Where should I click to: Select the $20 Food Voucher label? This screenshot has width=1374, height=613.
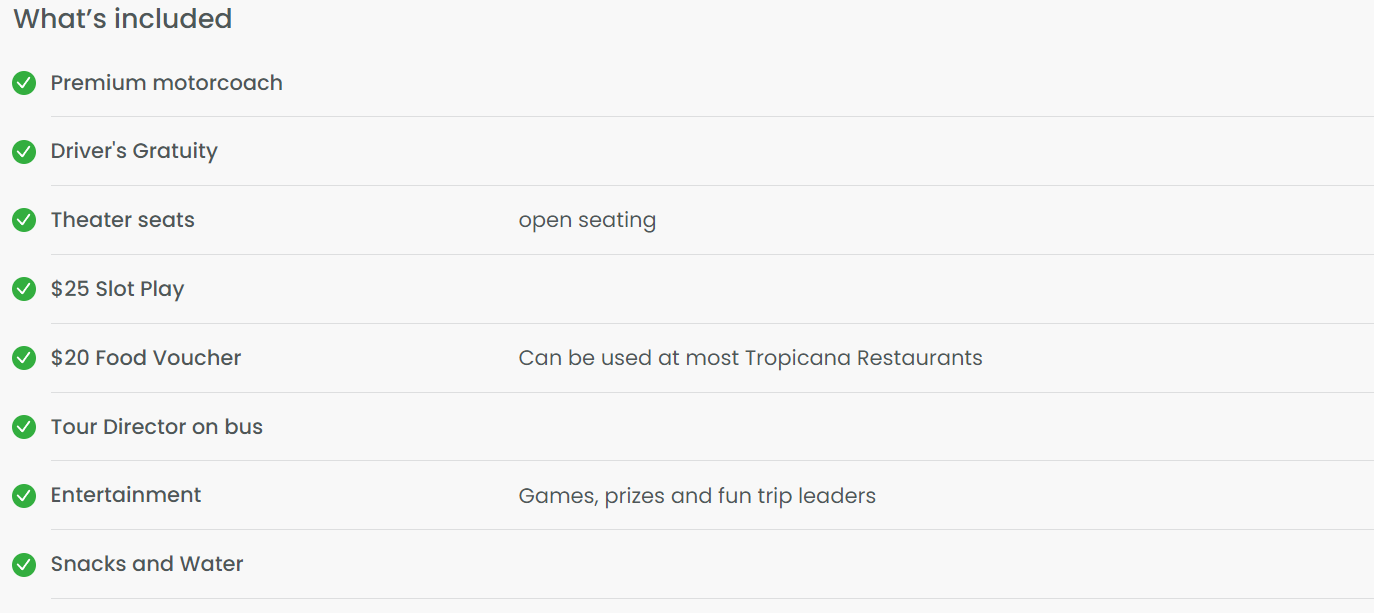(146, 358)
